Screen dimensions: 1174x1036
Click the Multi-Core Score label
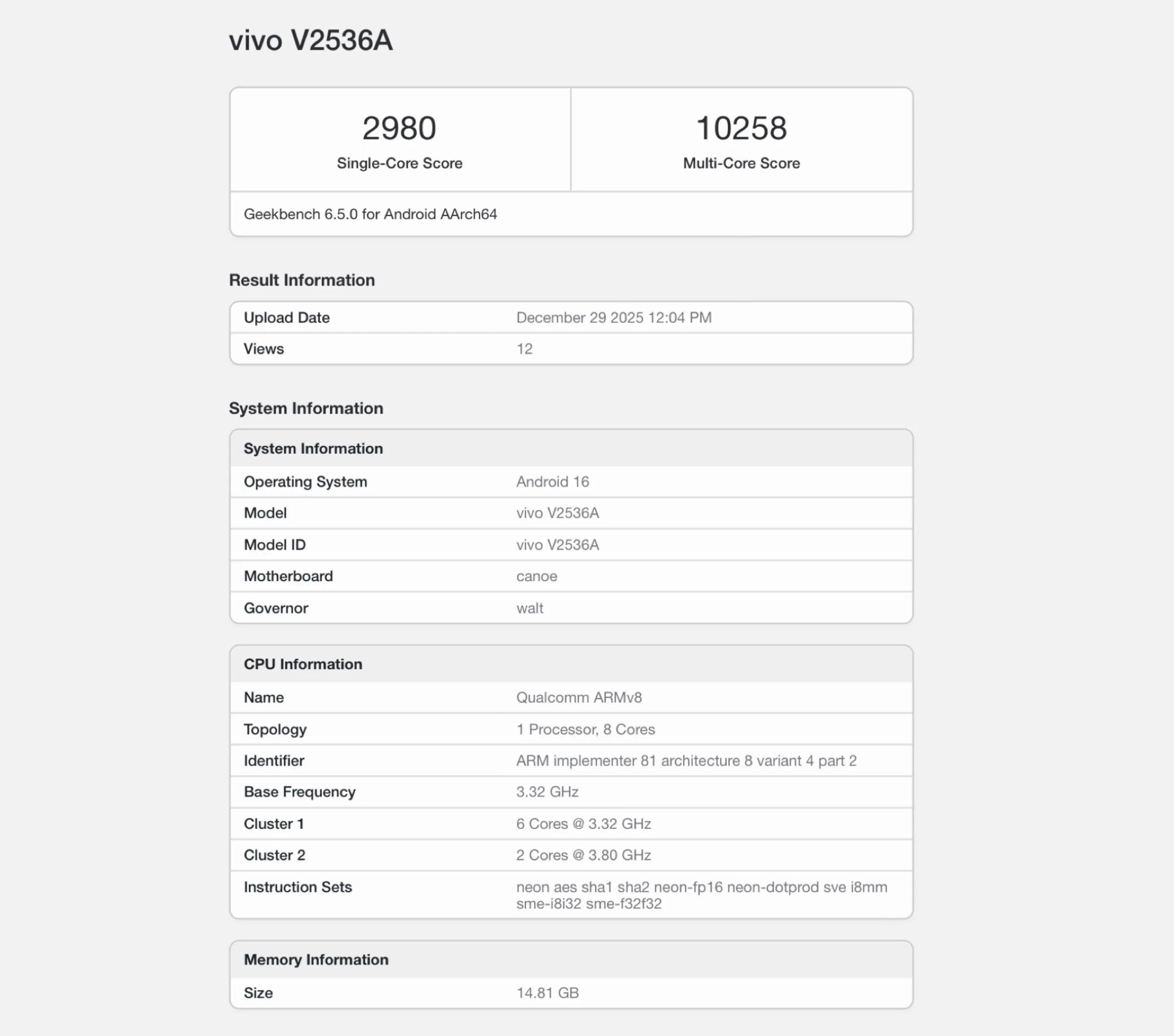tap(741, 163)
